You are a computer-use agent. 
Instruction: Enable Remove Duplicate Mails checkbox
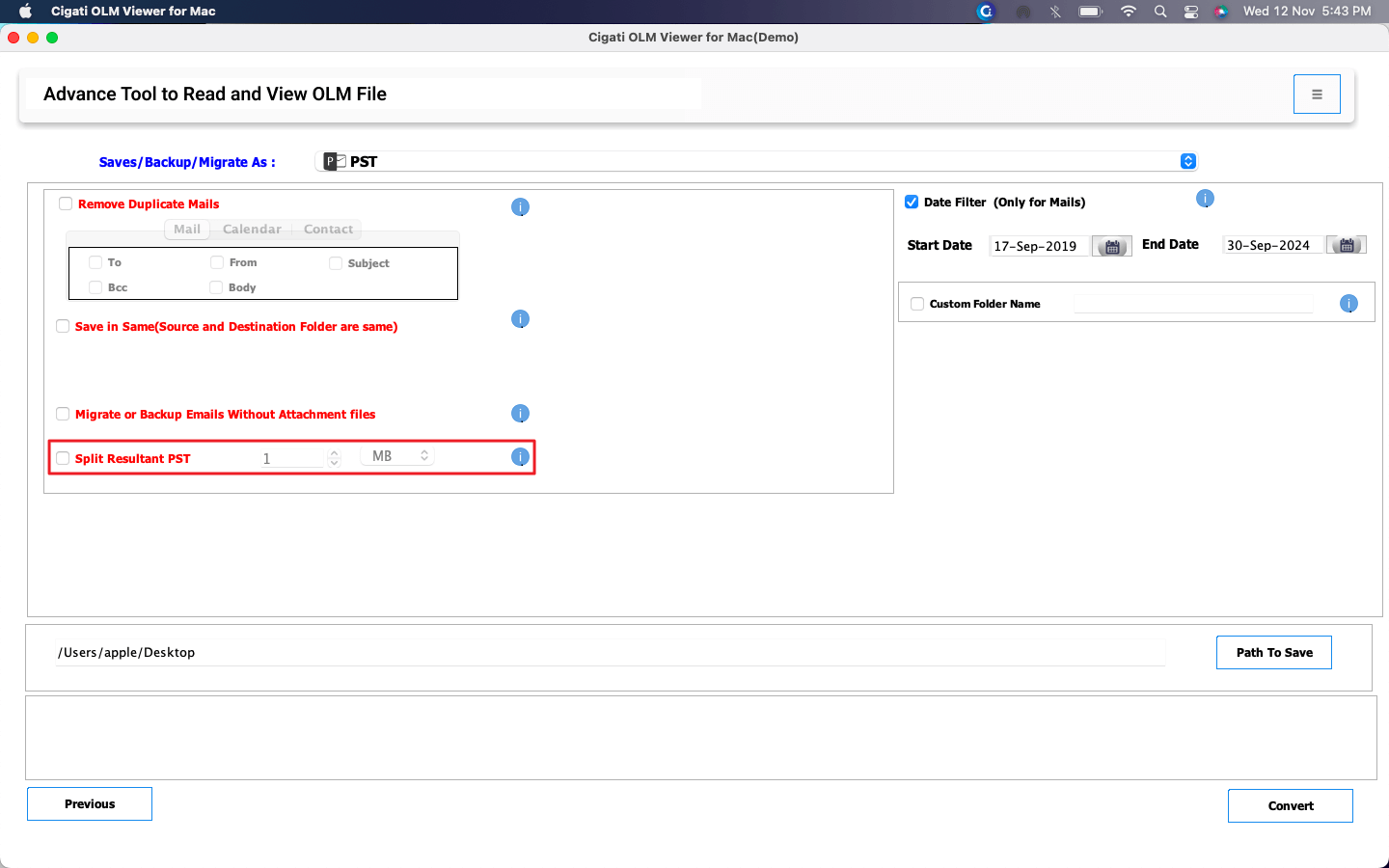66,203
